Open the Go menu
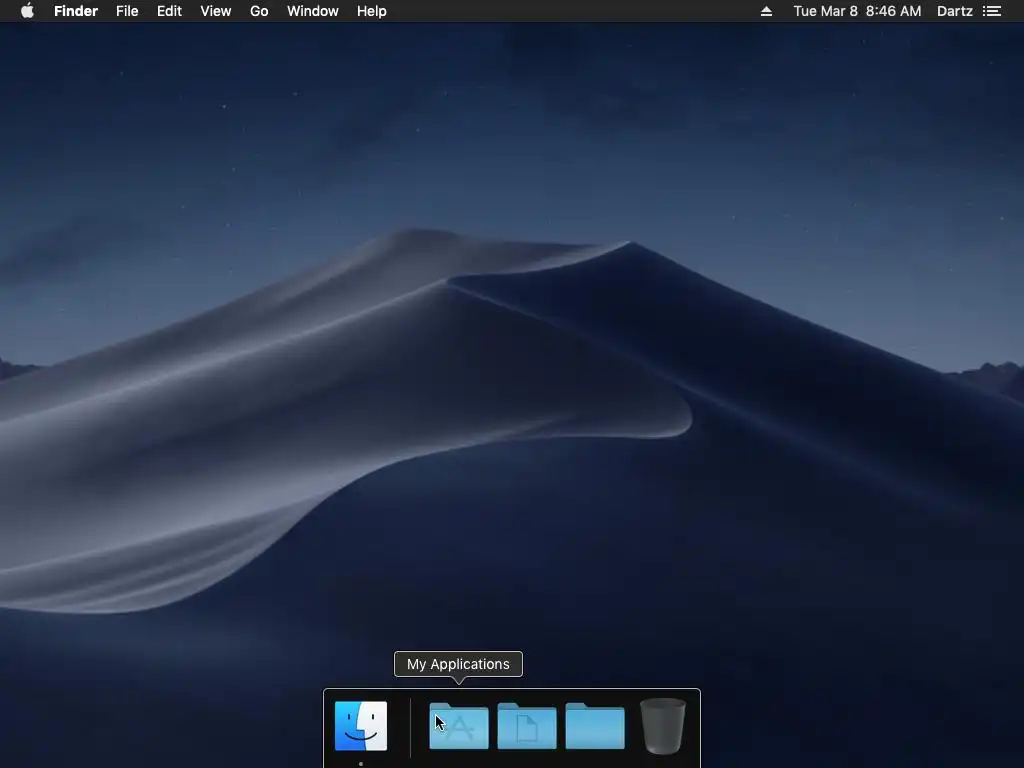The width and height of the screenshot is (1024, 768). coord(259,11)
